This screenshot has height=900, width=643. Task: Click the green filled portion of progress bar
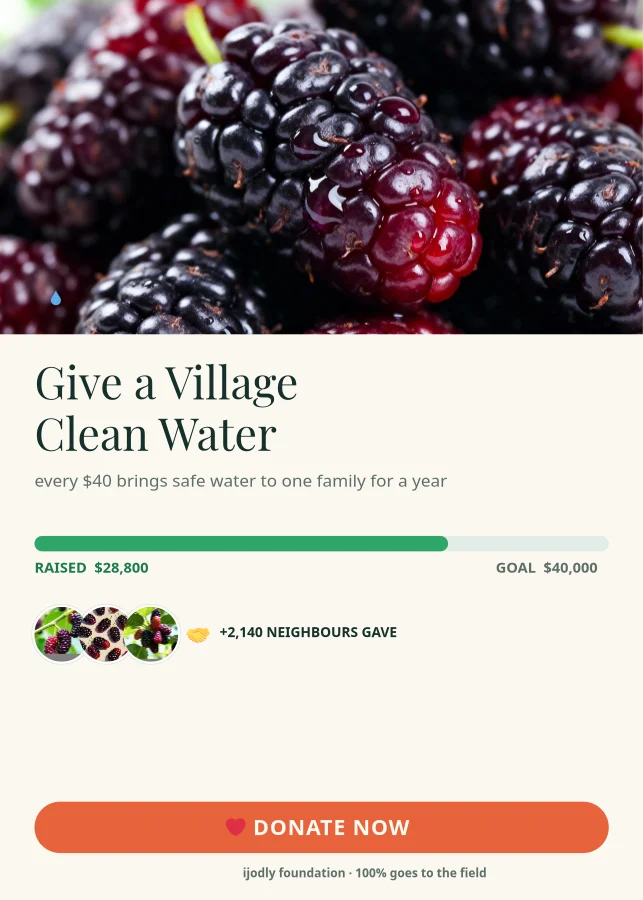(241, 544)
